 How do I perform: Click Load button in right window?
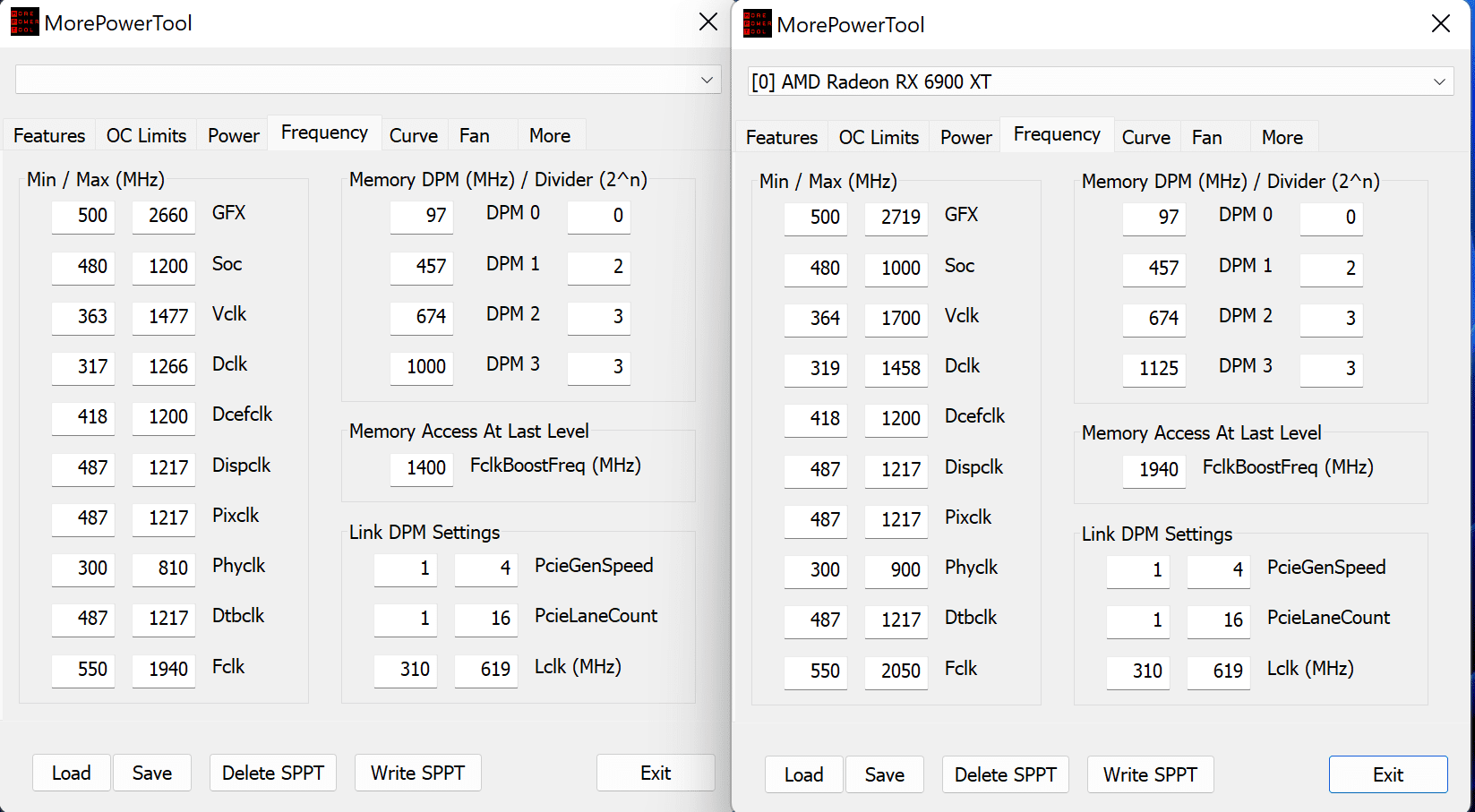804,774
